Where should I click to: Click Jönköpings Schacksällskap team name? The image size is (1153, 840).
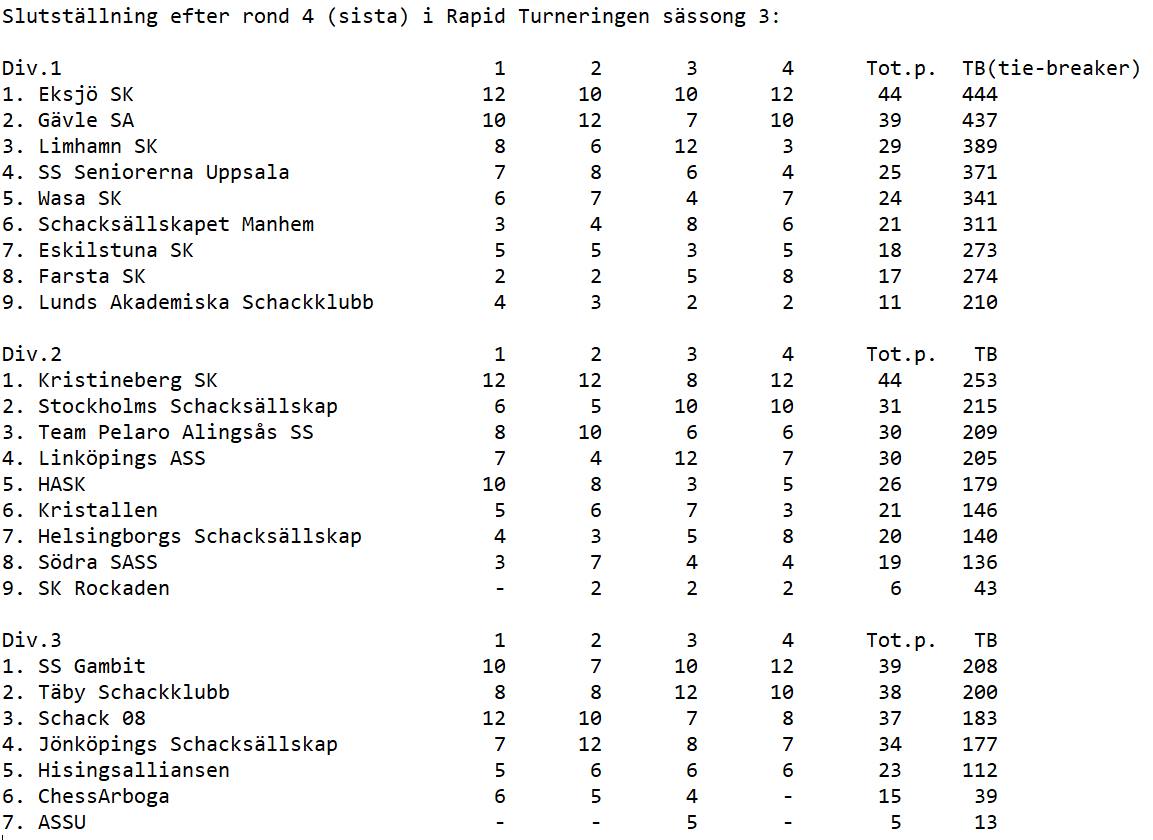click(x=187, y=744)
